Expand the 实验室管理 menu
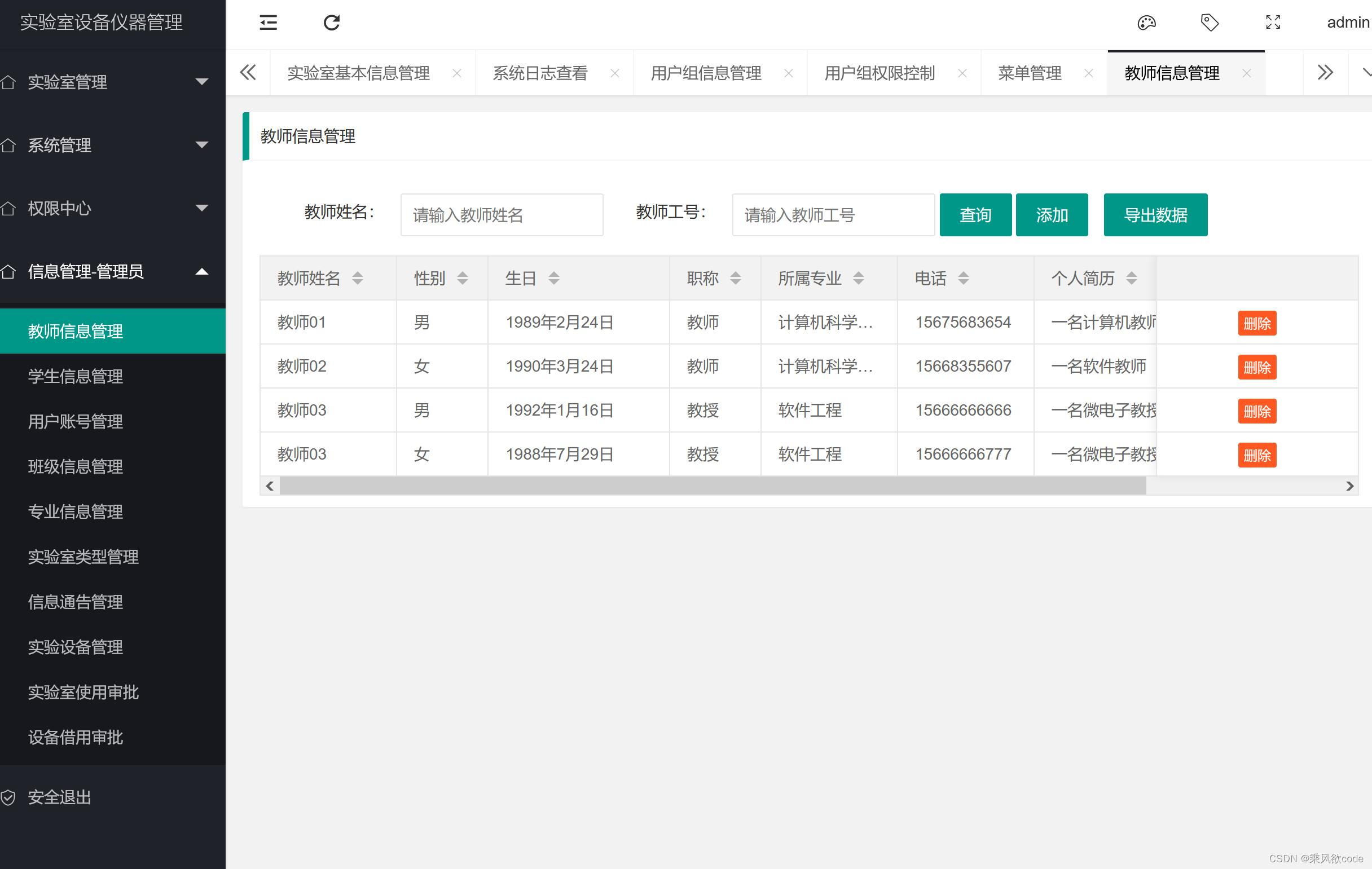 202,82
